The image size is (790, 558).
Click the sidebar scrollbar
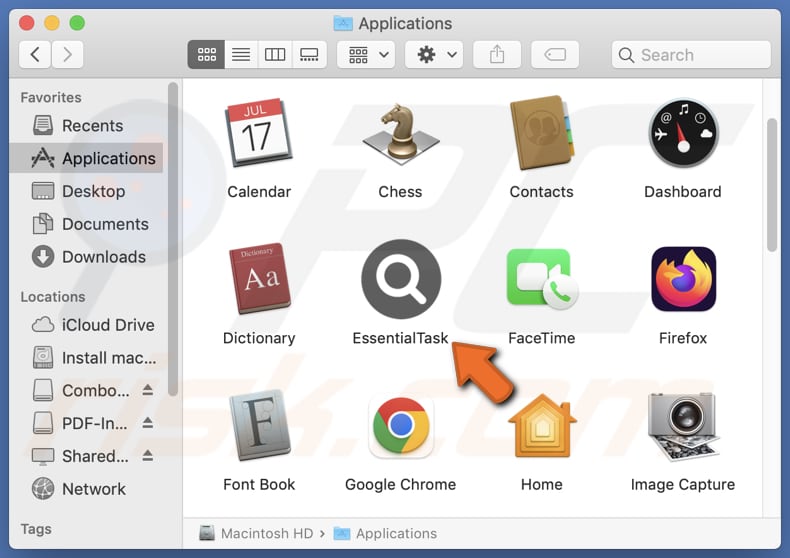(x=173, y=239)
